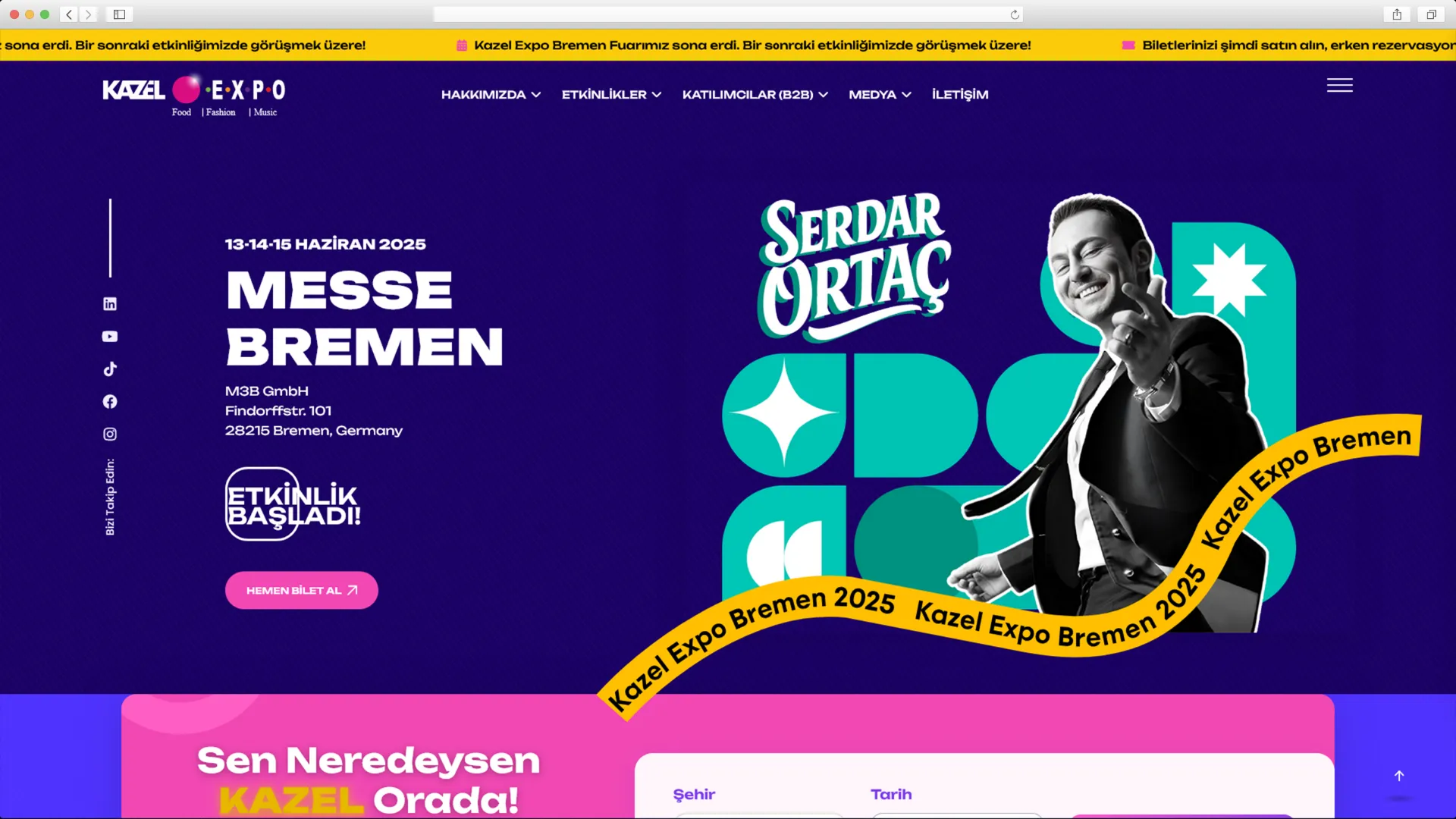Open the Instagram social icon
The width and height of the screenshot is (1456, 819).
110,435
